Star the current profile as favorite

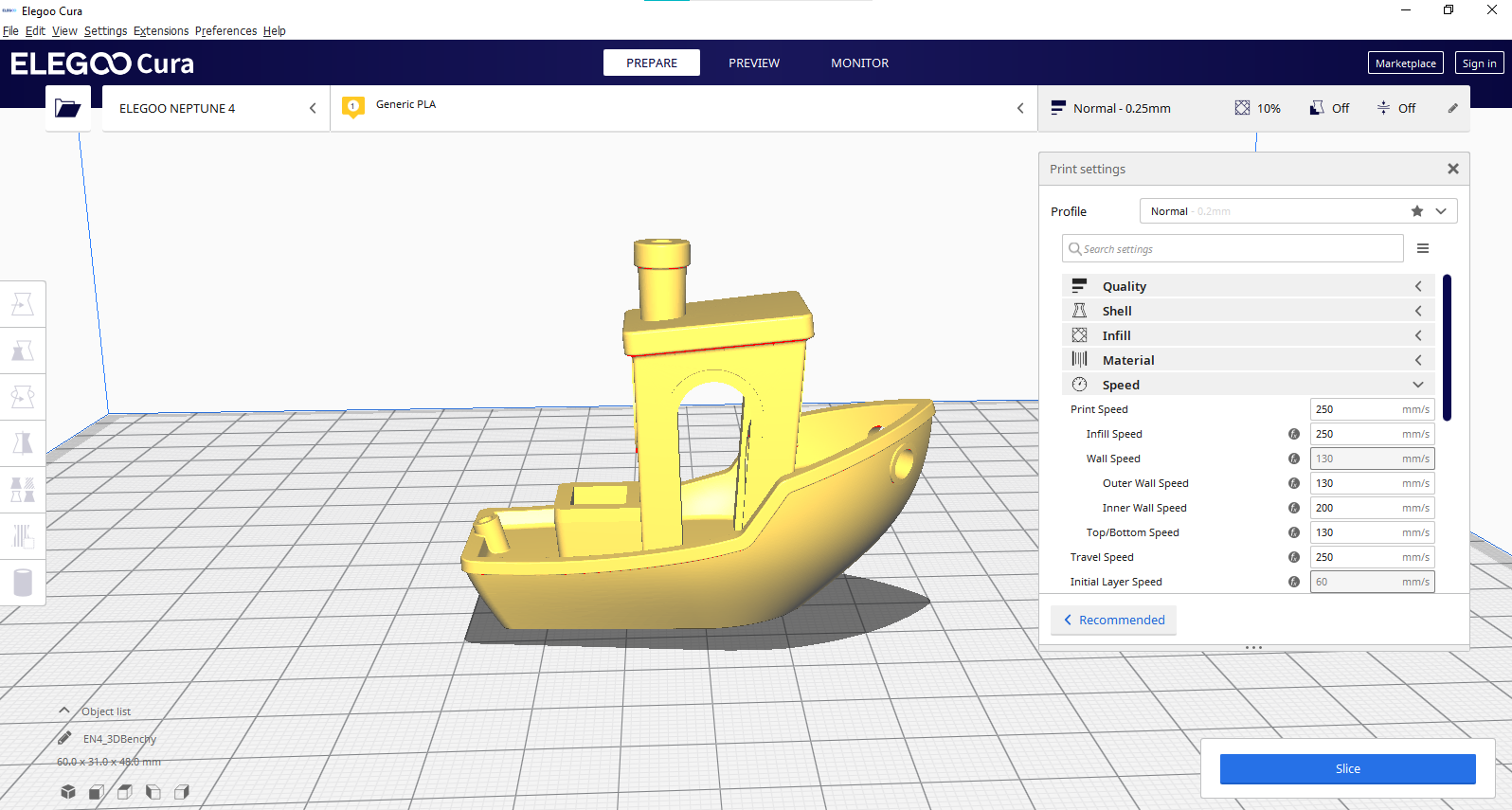pos(1417,211)
